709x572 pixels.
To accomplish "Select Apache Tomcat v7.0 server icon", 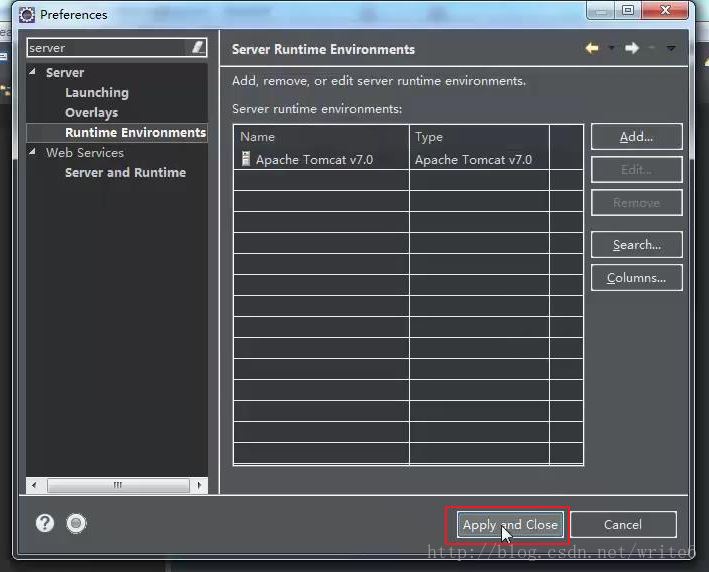I will [246, 159].
